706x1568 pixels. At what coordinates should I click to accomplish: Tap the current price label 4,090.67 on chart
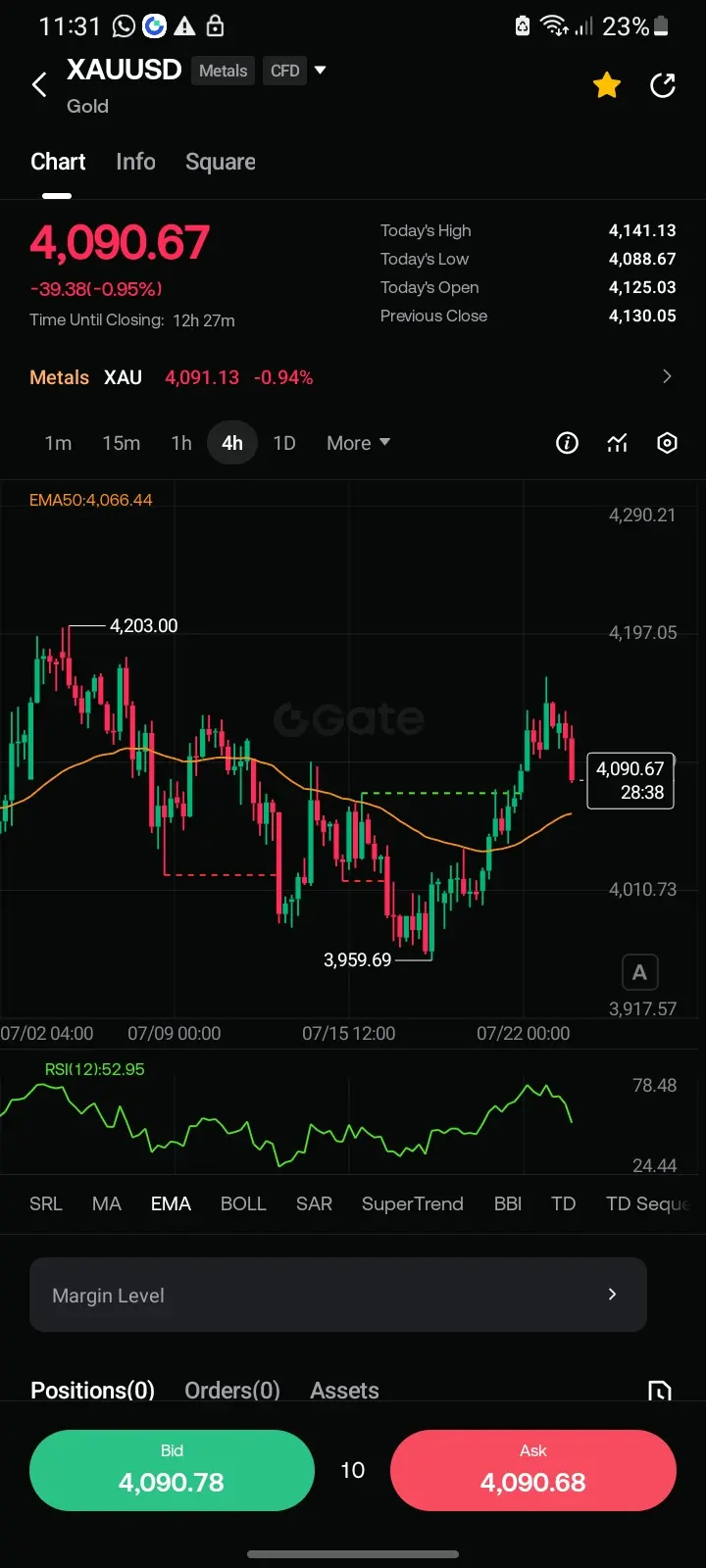pyautogui.click(x=630, y=781)
